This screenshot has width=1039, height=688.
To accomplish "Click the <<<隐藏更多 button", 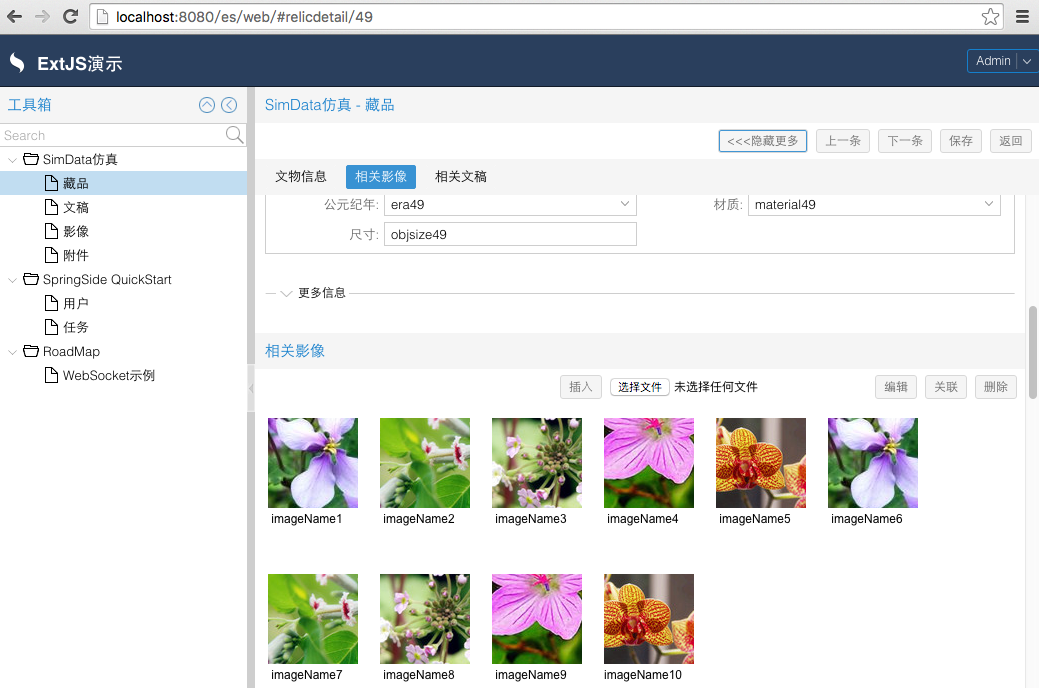I will click(x=763, y=141).
